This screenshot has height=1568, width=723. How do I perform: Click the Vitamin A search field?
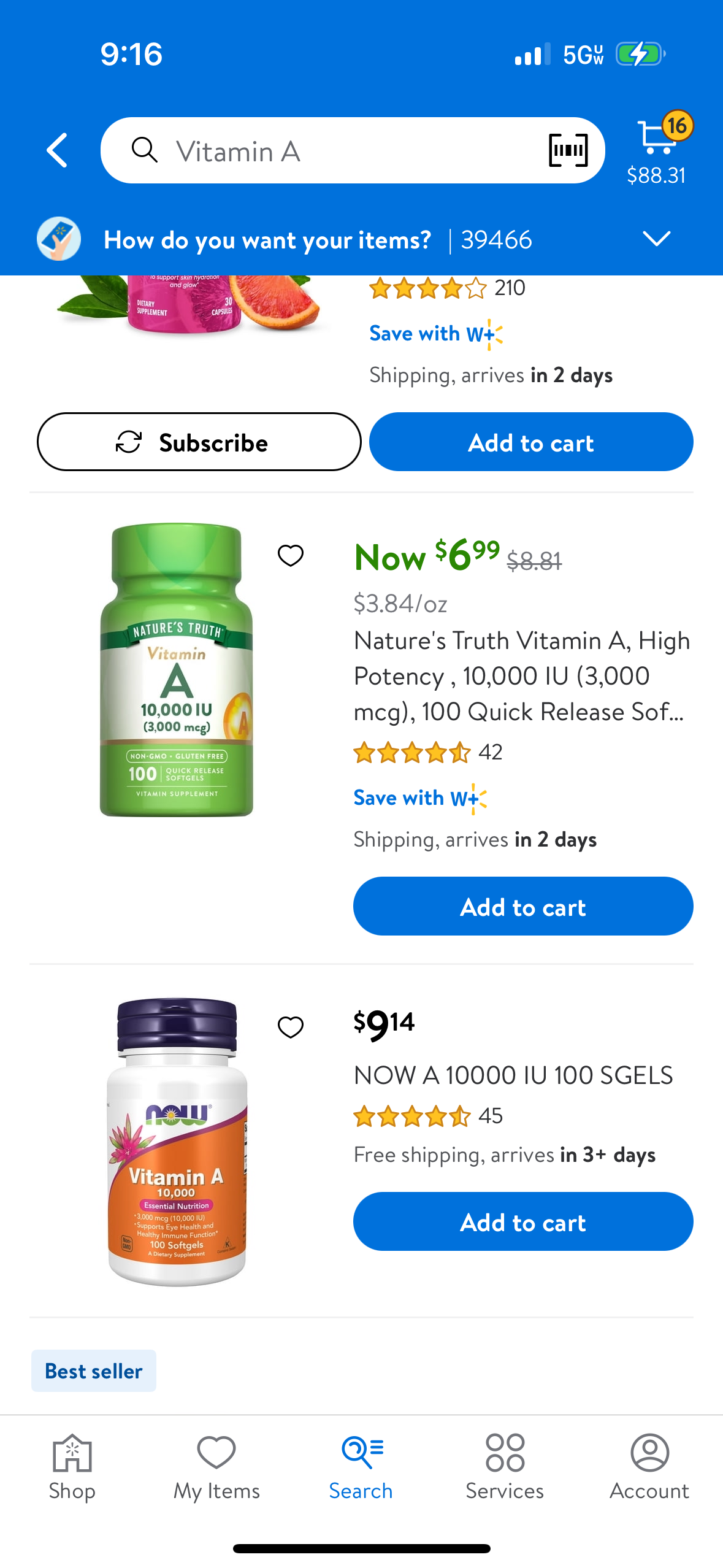pyautogui.click(x=343, y=151)
